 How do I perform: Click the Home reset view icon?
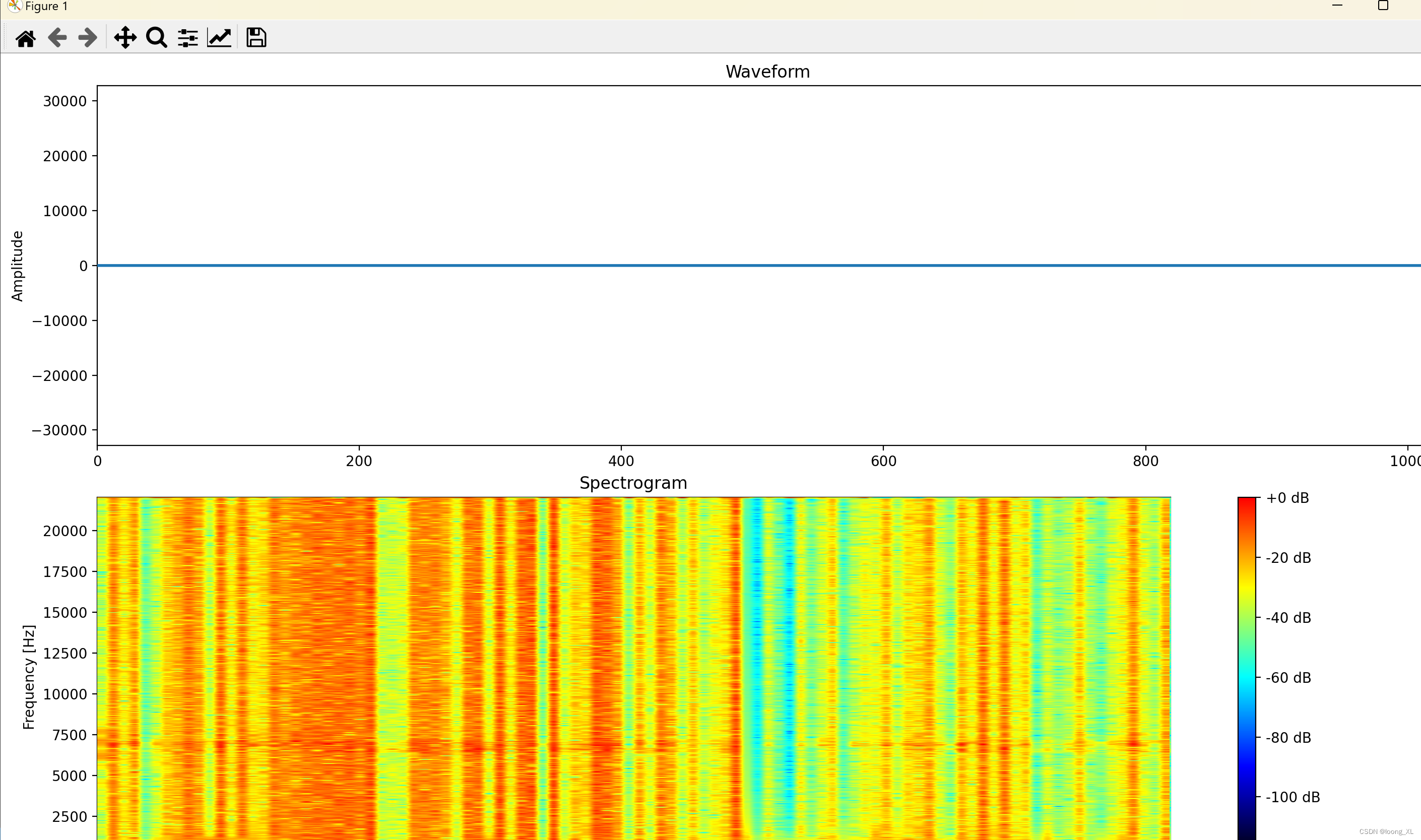pos(26,38)
